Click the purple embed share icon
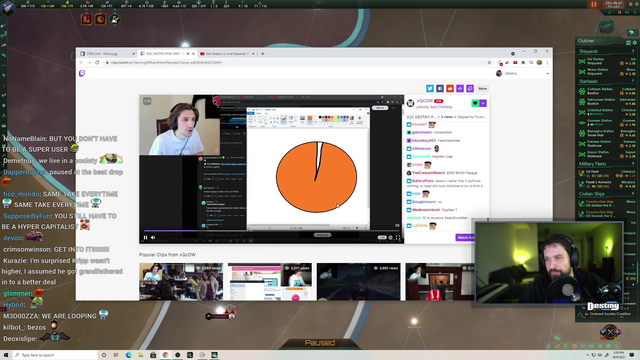This screenshot has height=360, width=640. tap(460, 89)
